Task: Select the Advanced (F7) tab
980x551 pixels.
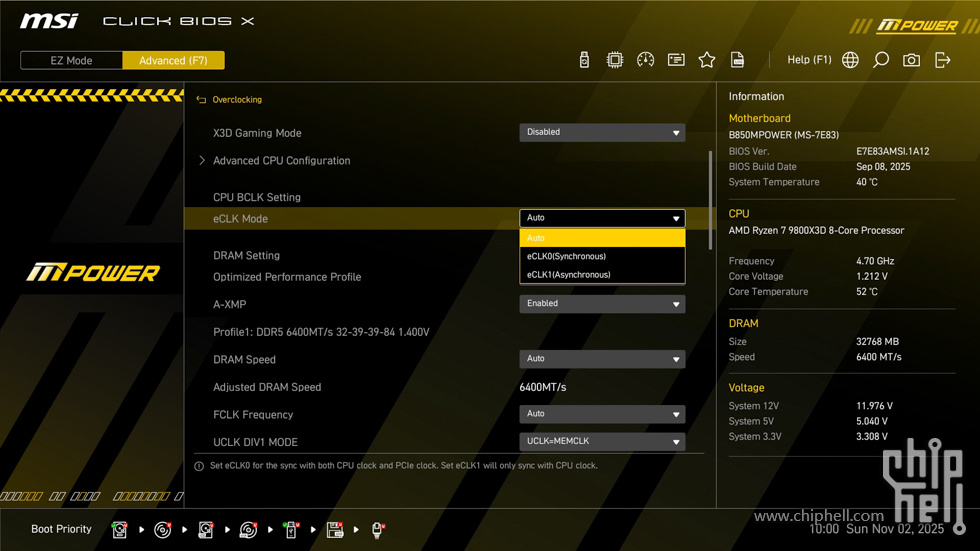Action: (x=173, y=60)
